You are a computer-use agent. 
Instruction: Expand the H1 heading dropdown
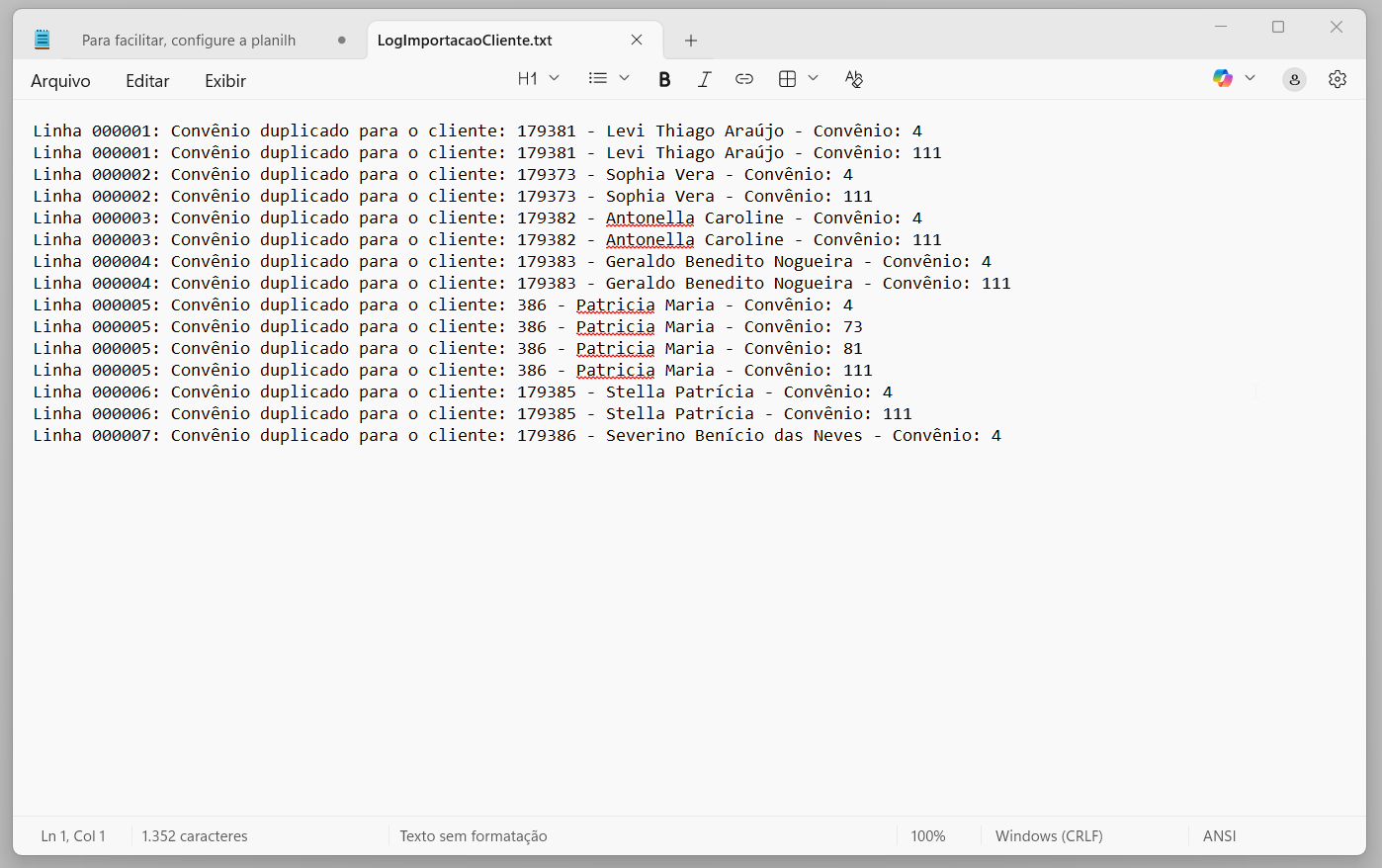coord(539,78)
